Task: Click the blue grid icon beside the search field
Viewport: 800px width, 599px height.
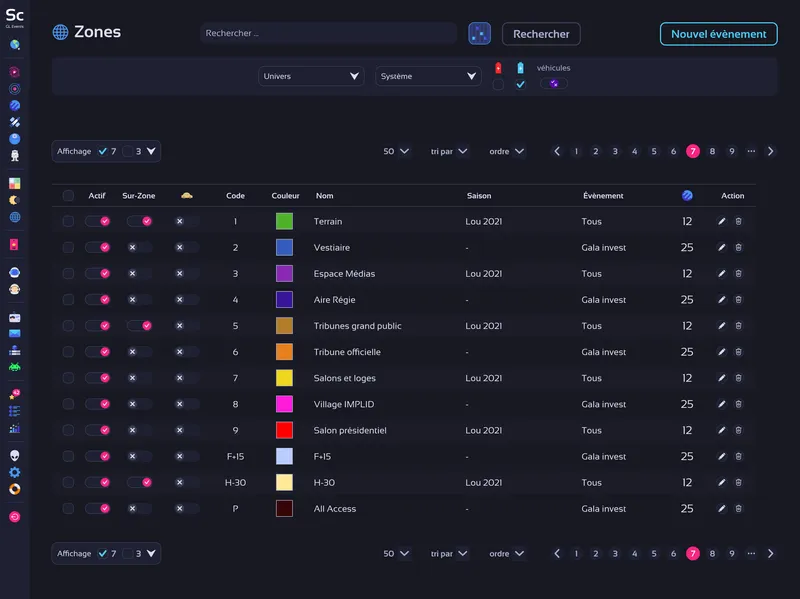Action: point(479,34)
